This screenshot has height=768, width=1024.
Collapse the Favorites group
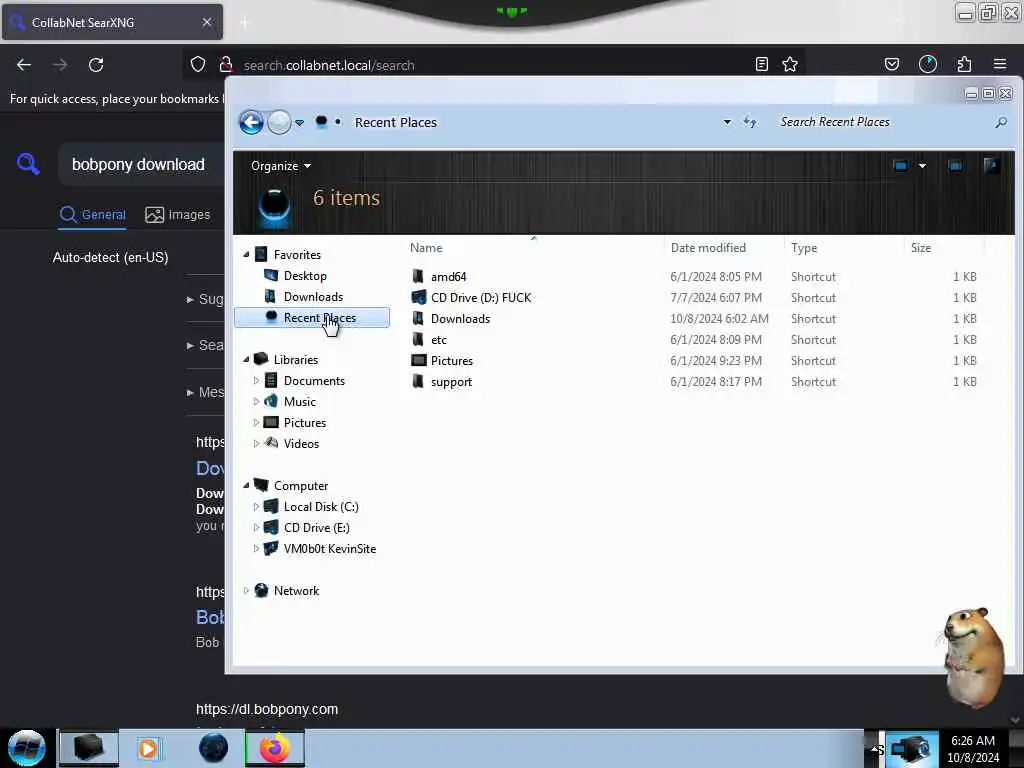click(x=246, y=255)
